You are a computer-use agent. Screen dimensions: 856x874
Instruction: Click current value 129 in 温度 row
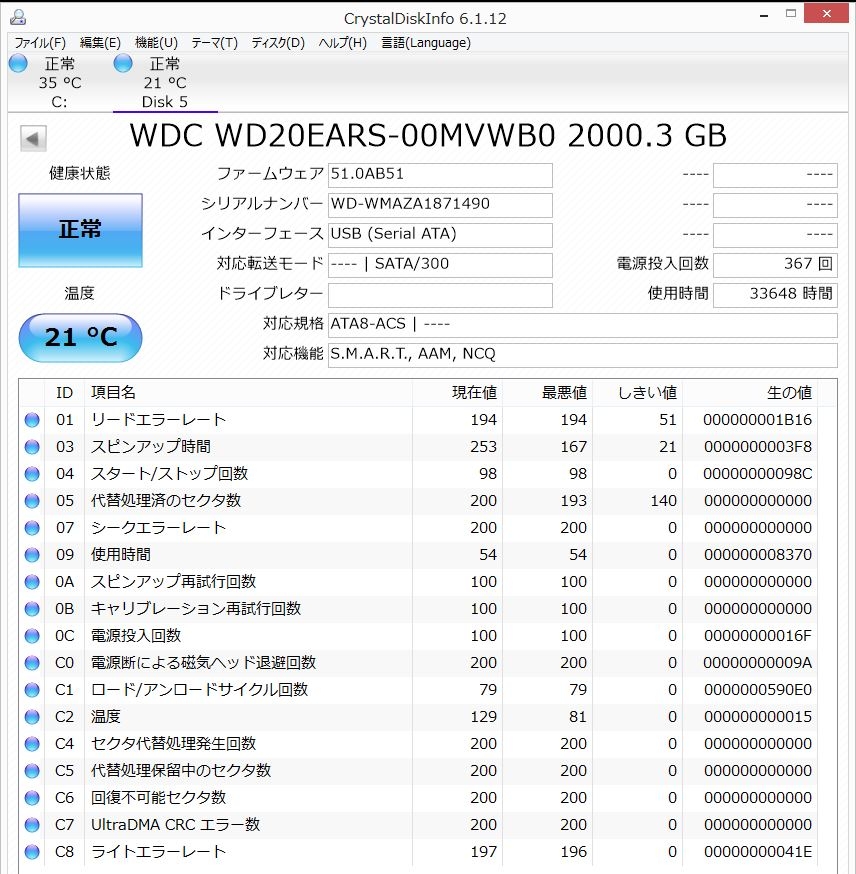click(x=483, y=716)
